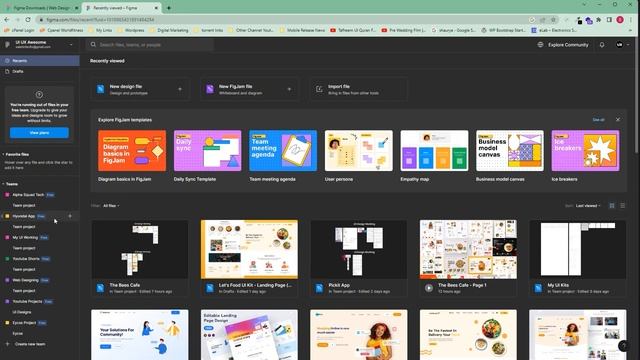Image resolution: width=640 pixels, height=360 pixels.
Task: Open the Last viewed sort dropdown
Action: (588, 206)
